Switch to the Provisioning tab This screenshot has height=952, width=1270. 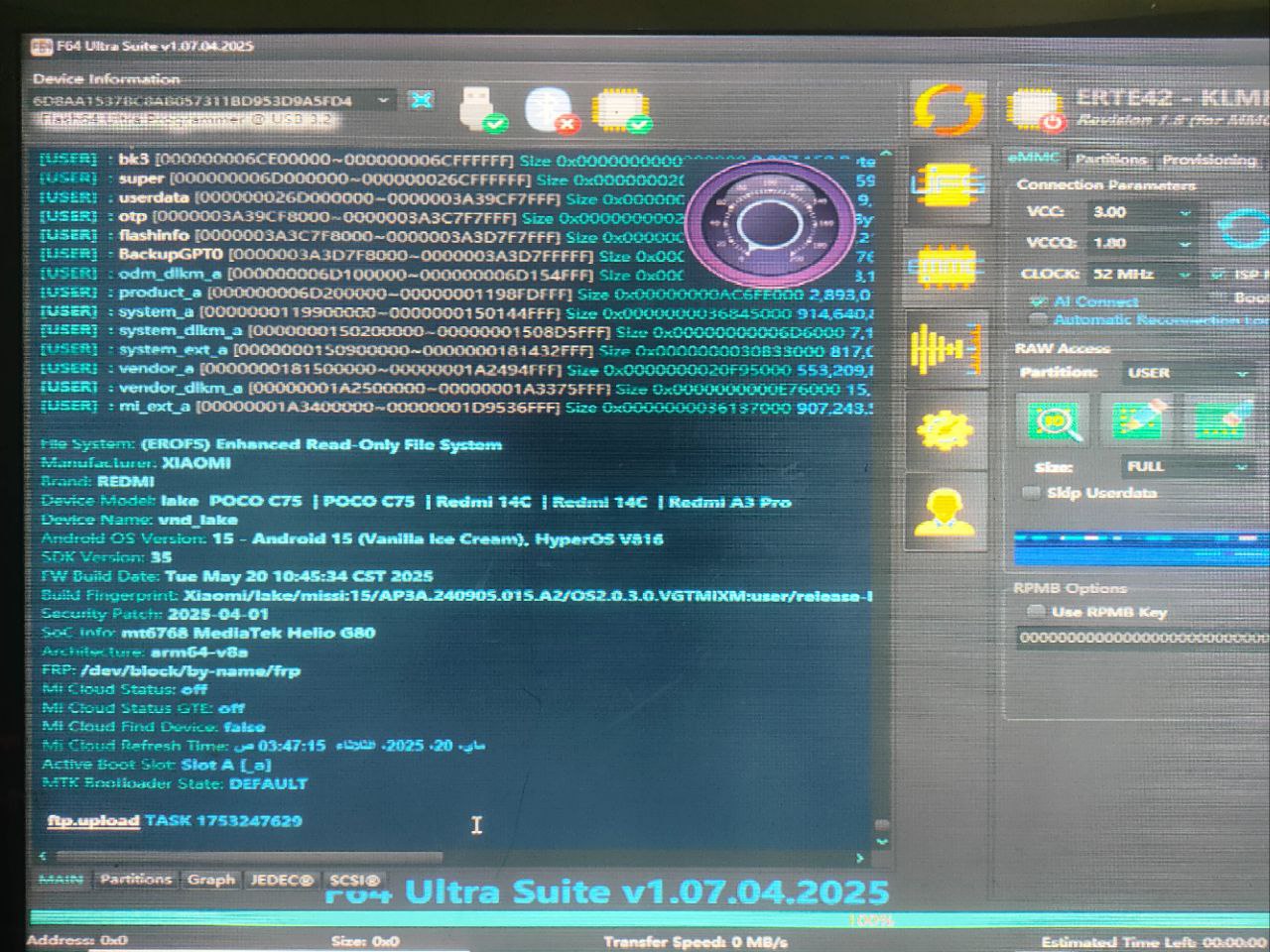coord(1208,160)
